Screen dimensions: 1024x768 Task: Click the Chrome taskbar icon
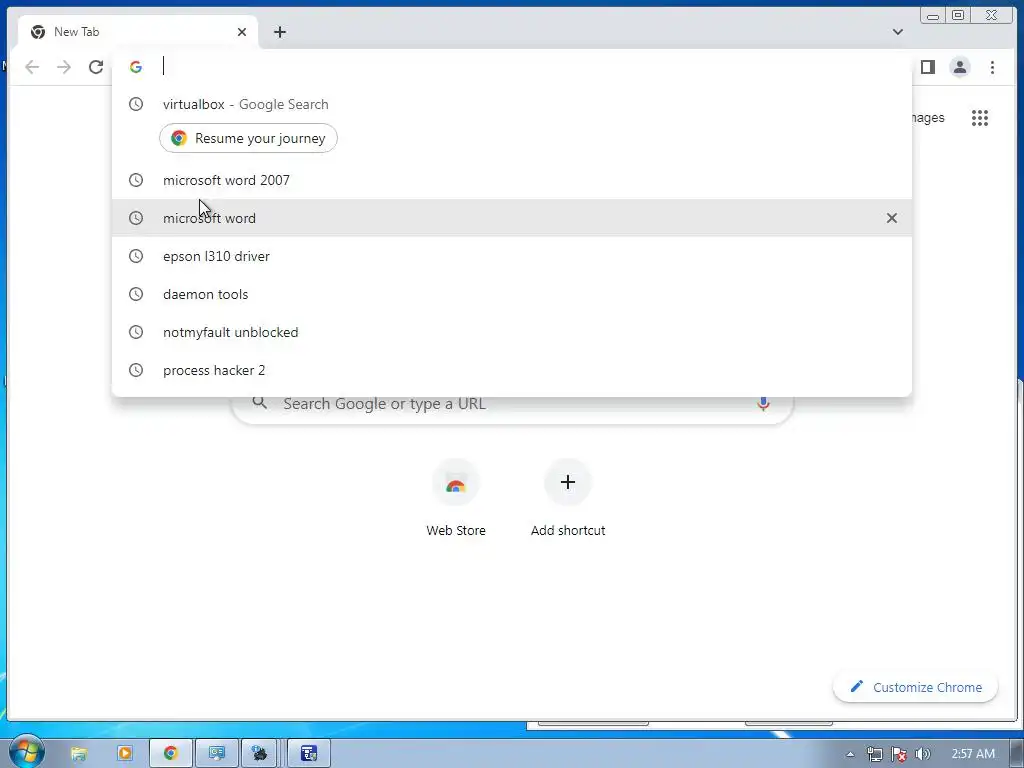(170, 754)
